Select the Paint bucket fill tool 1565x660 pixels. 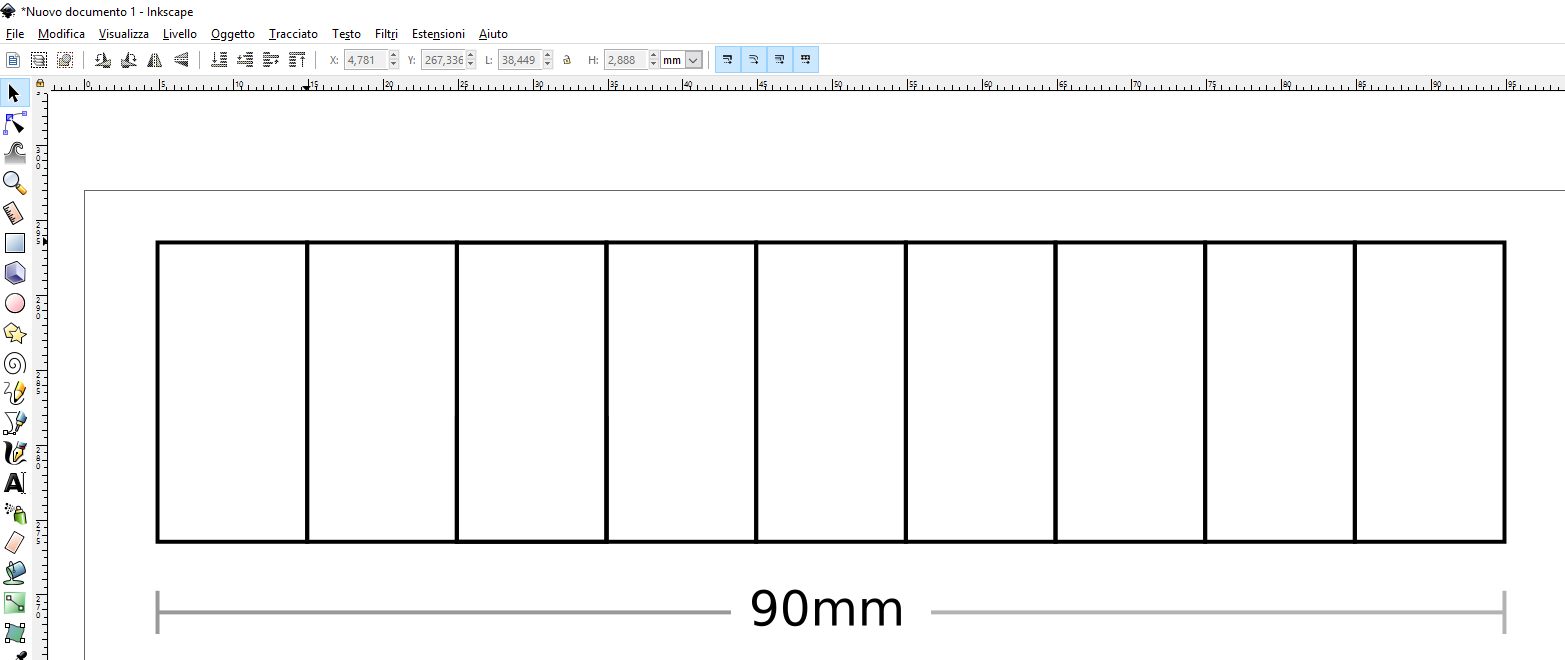coord(14,573)
